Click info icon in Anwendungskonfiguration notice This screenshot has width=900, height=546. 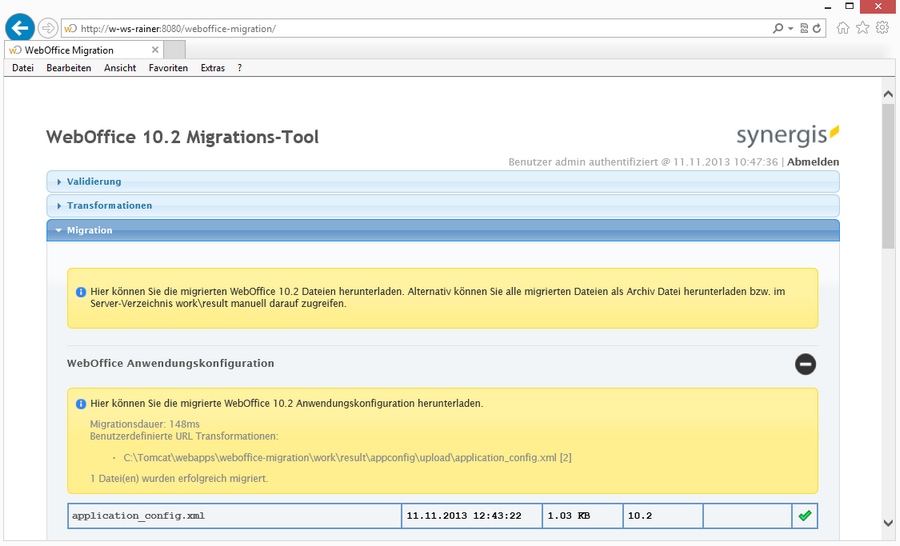click(x=81, y=404)
